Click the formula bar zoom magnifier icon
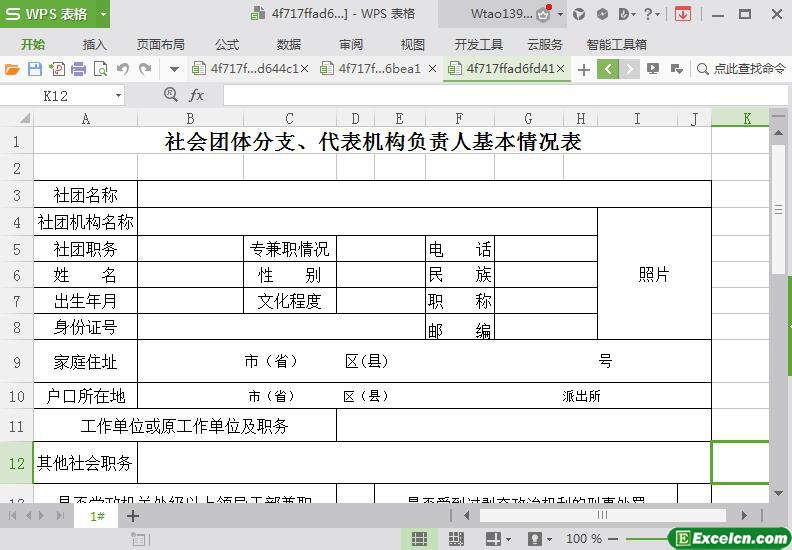Image resolution: width=792 pixels, height=550 pixels. [x=171, y=94]
